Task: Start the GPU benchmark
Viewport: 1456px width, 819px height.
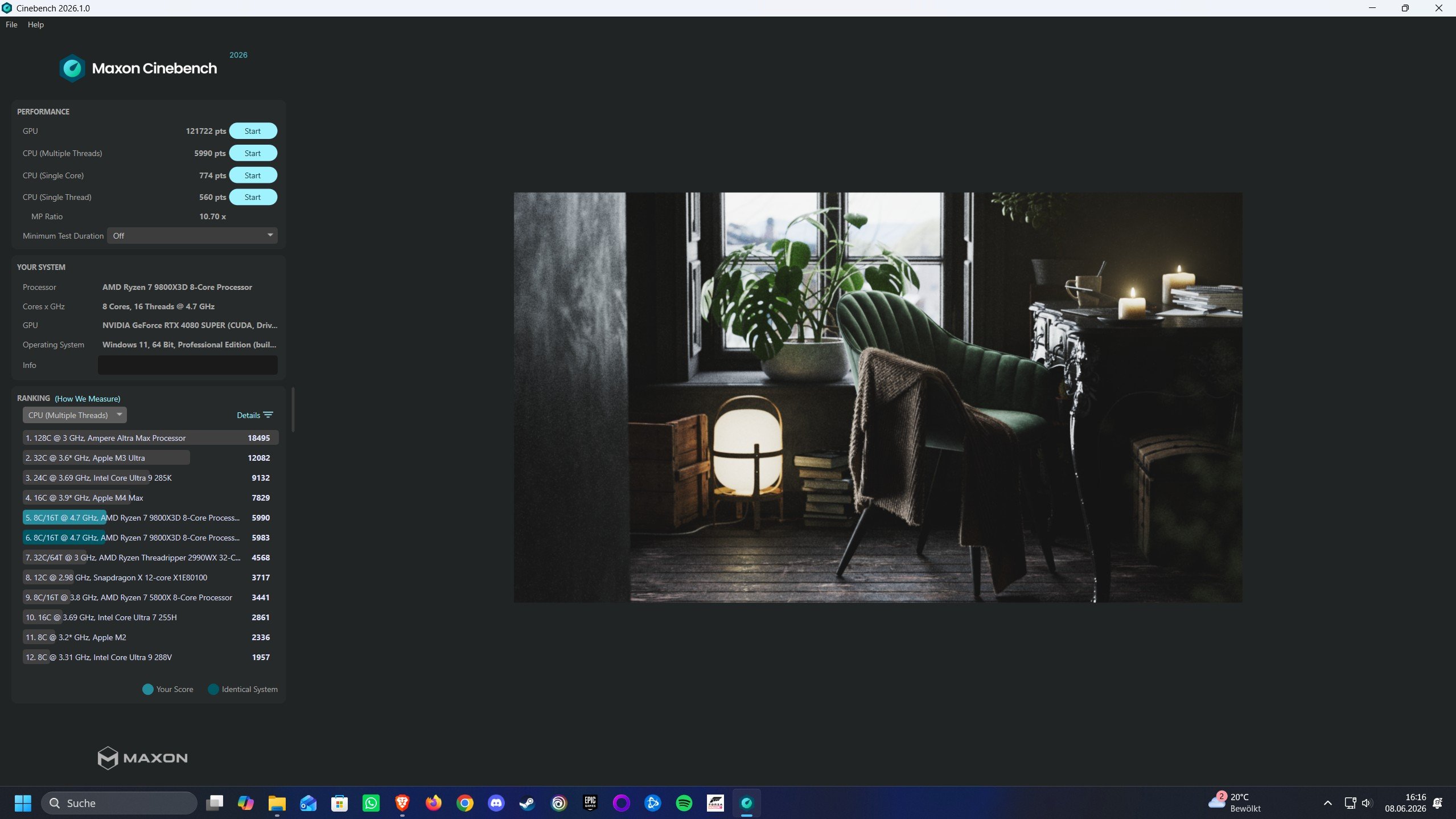Action: pyautogui.click(x=253, y=131)
